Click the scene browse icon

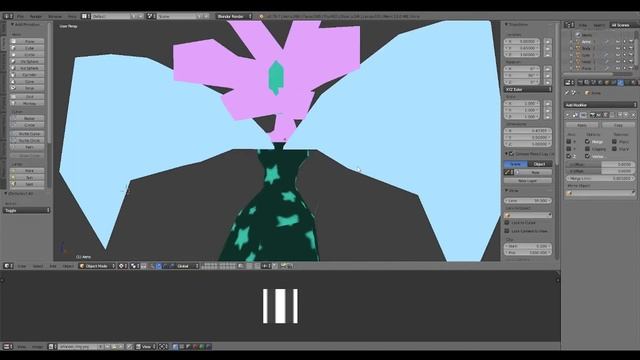(x=150, y=16)
